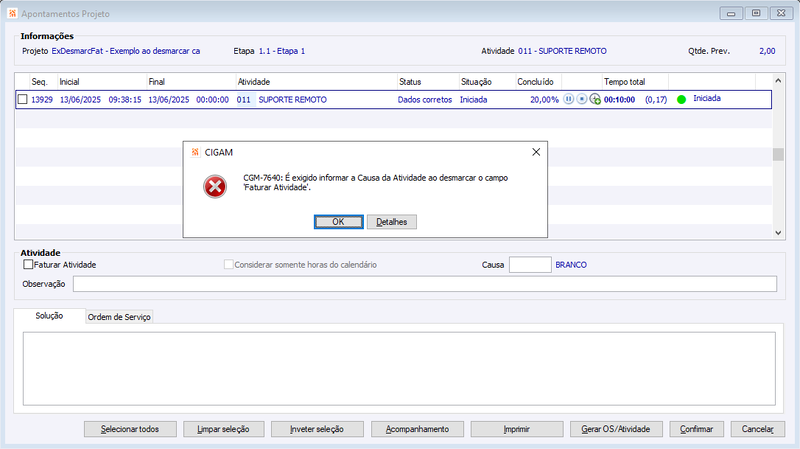Click the 09:38:15 start time cell
The height and width of the screenshot is (449, 800).
(125, 99)
